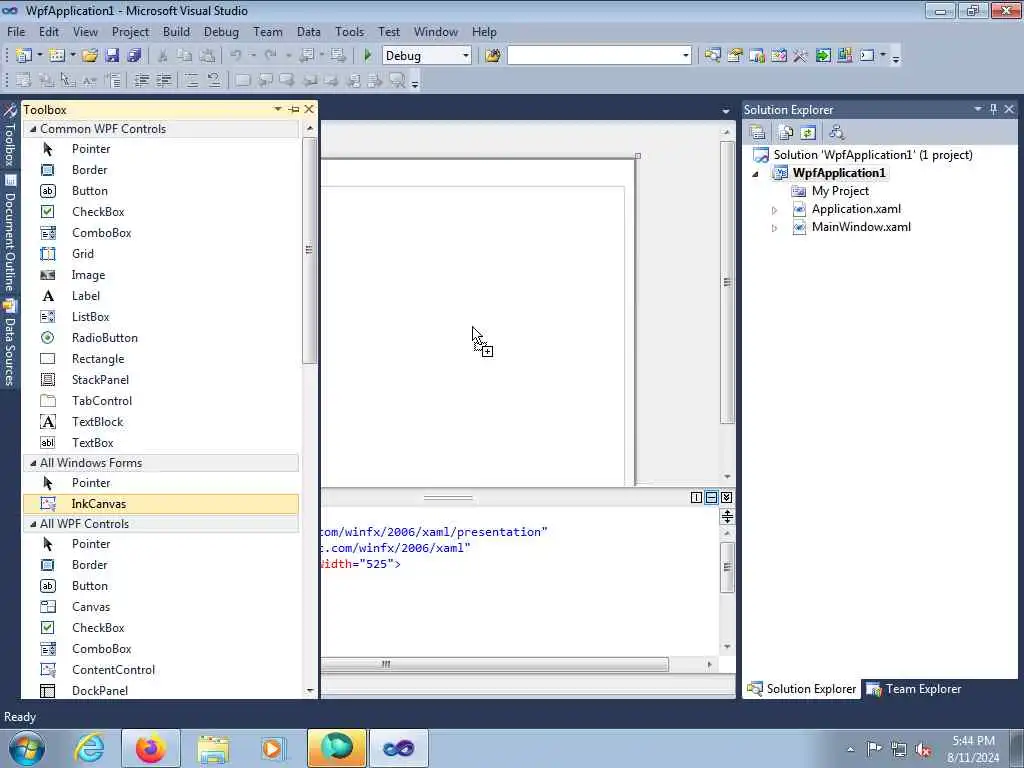Click the Open File folder icon
Viewport: 1024px width, 768px height.
tap(90, 56)
